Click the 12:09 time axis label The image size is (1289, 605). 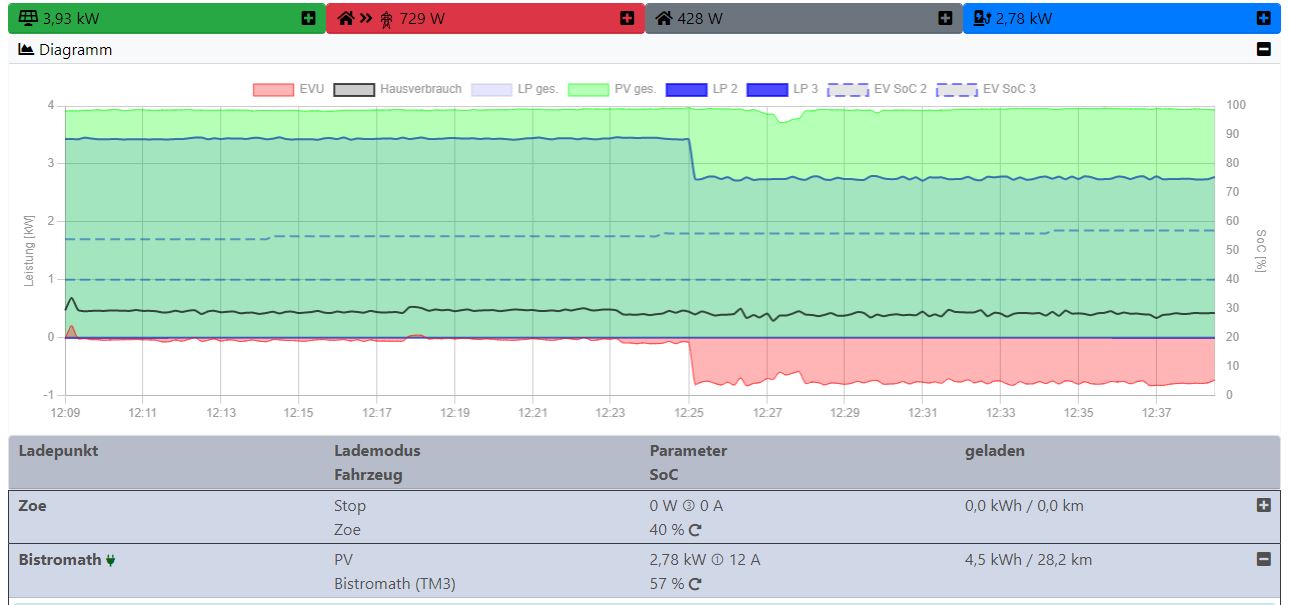[65, 412]
